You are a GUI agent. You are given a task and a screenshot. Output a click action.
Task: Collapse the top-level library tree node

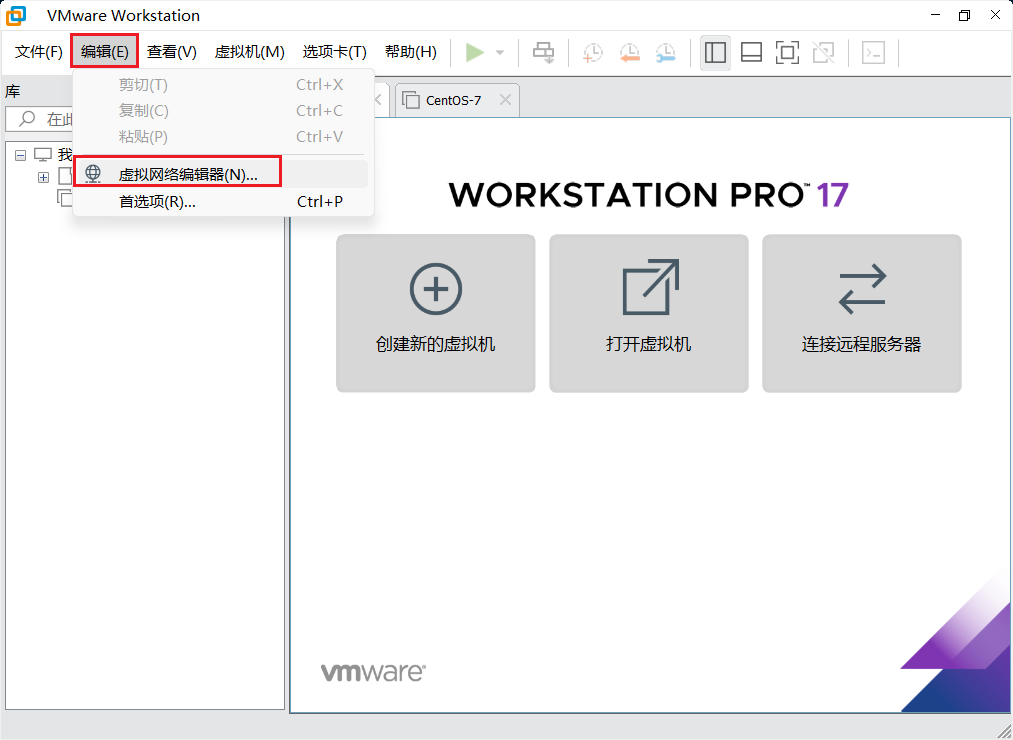(21, 155)
